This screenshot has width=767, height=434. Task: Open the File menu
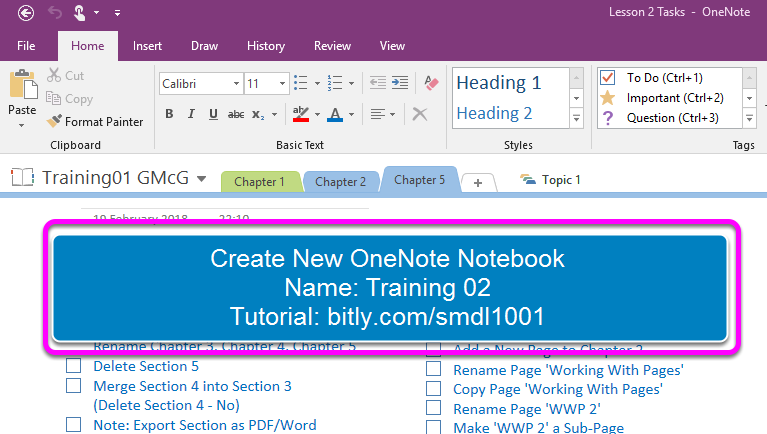coord(26,46)
